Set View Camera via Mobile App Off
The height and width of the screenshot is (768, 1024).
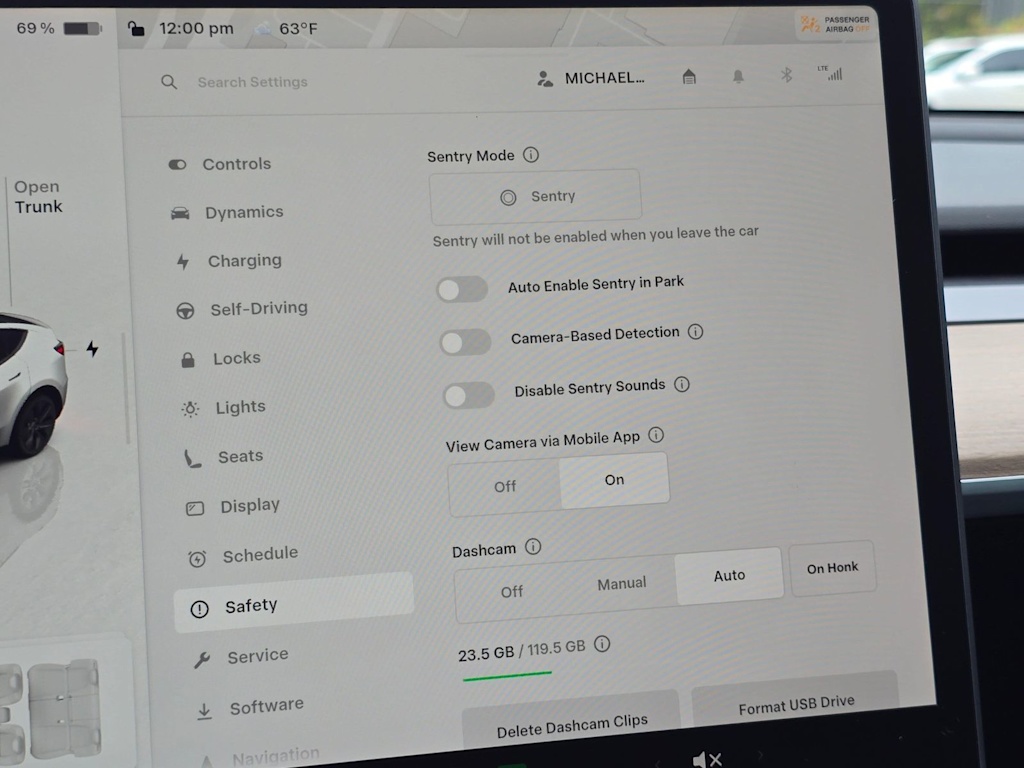(505, 487)
